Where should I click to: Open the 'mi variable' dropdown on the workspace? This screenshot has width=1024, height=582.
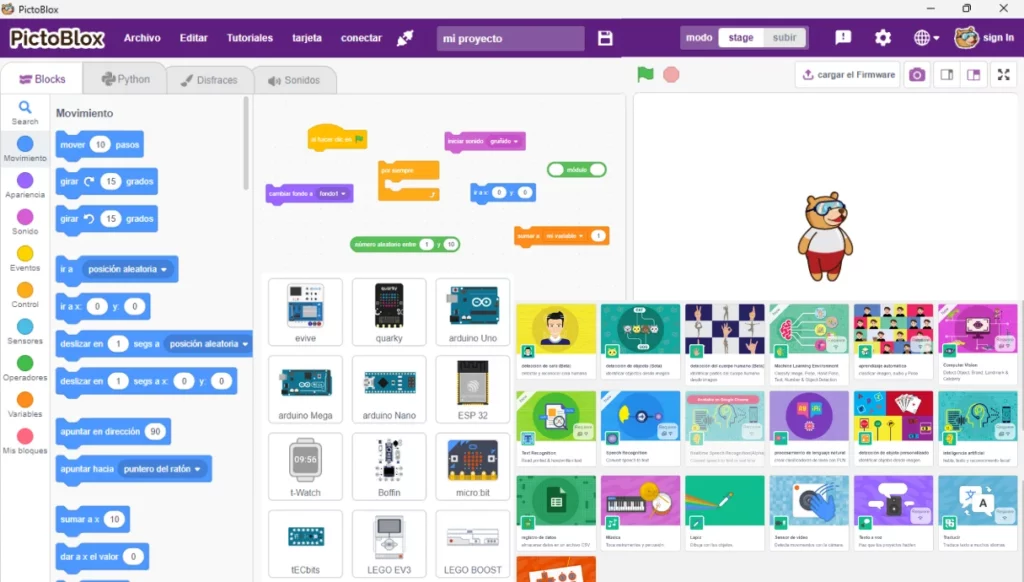coord(564,236)
